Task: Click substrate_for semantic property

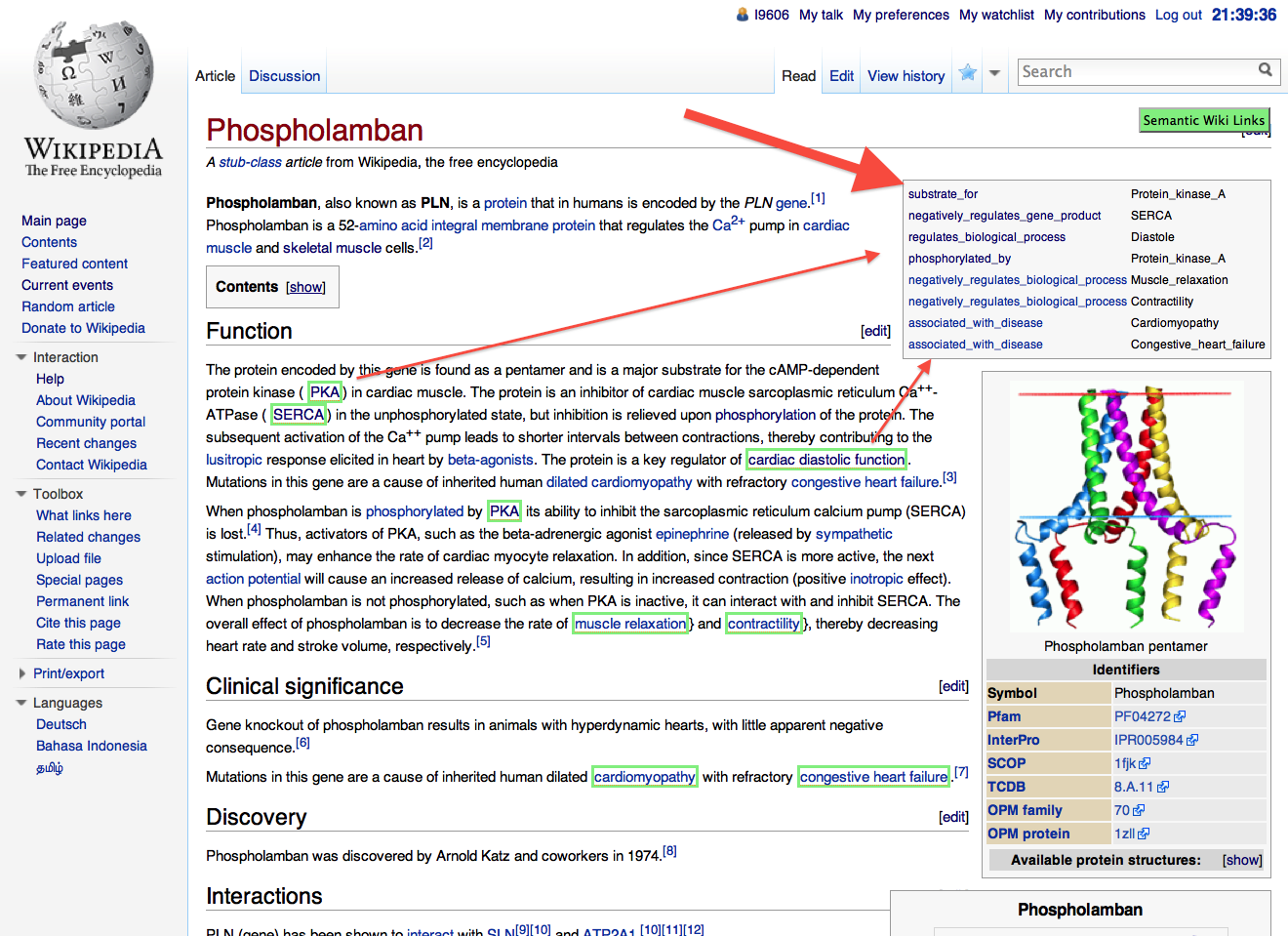Action: coord(943,194)
